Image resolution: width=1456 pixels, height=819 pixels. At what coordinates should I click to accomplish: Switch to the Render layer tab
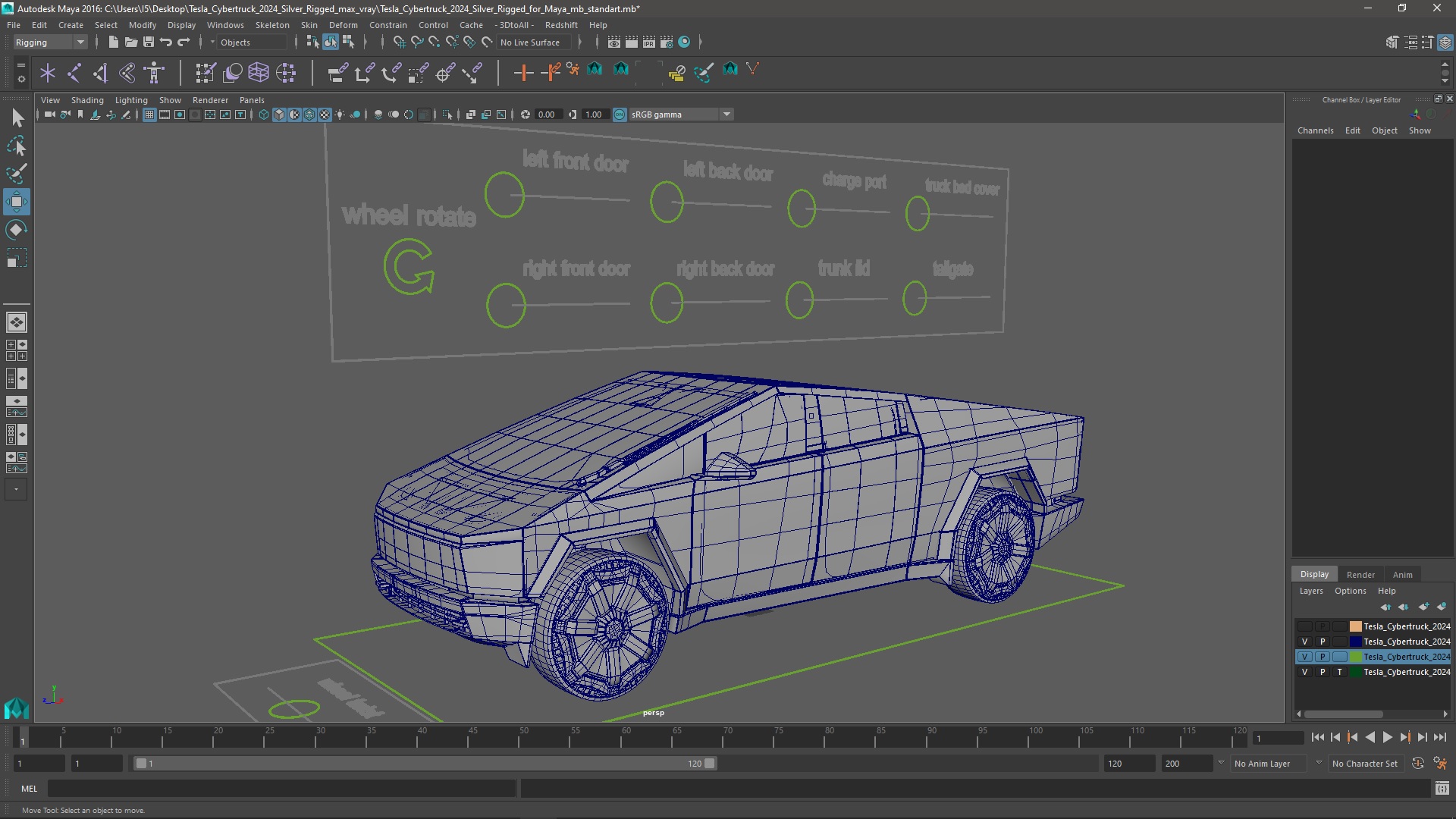[x=1360, y=575]
